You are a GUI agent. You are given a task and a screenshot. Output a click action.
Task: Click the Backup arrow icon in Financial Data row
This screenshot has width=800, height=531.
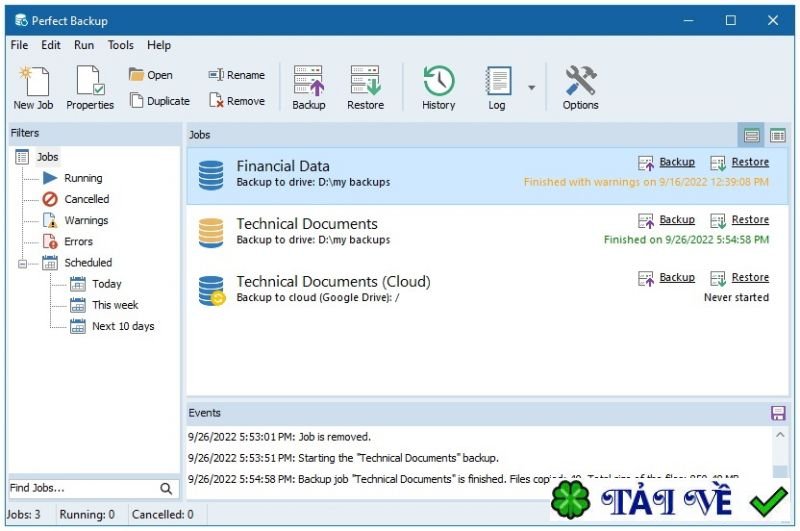click(646, 163)
